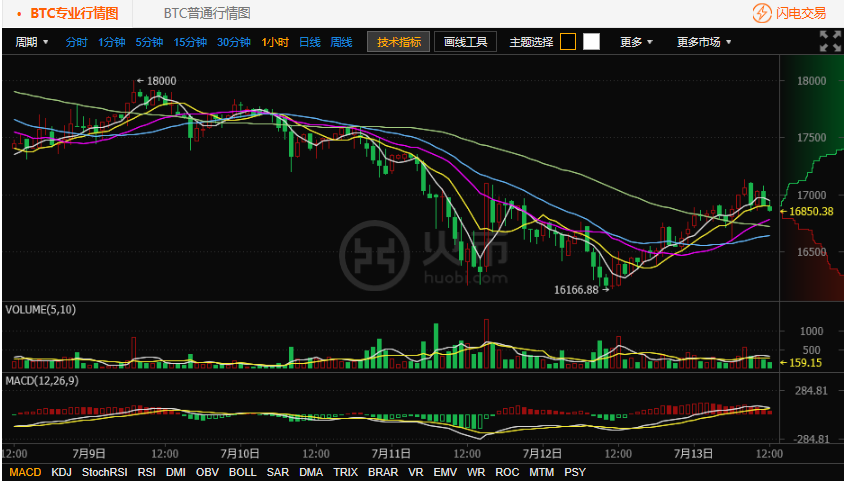
Task: Open the 周期 period dropdown
Action: point(32,42)
